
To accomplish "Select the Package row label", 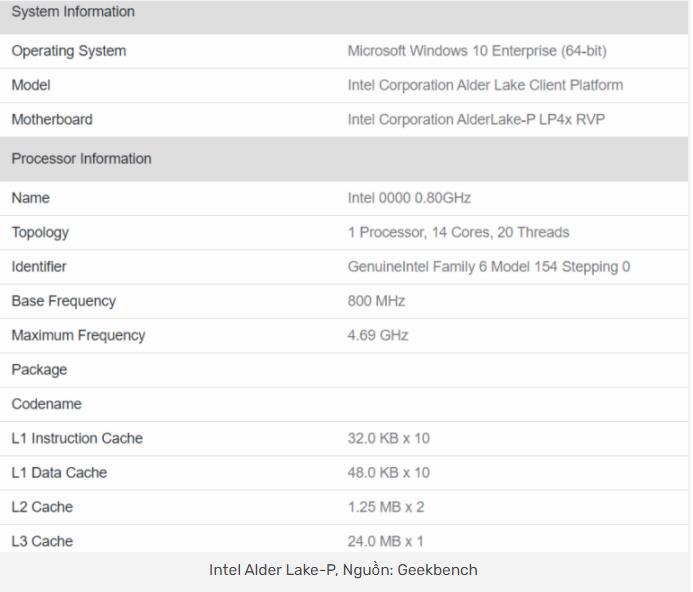I will [39, 370].
